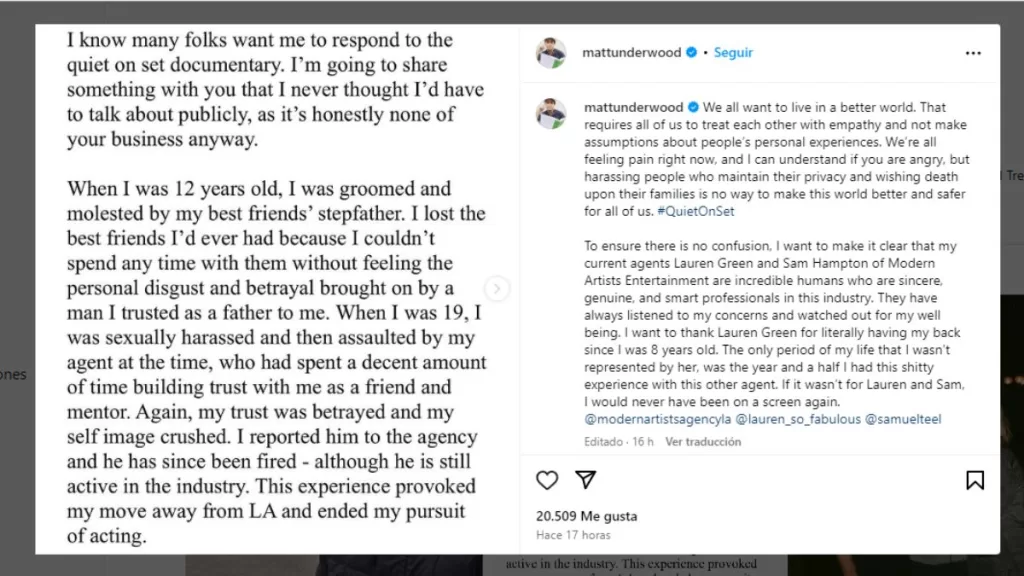Go to next carousel slide arrow

coord(497,290)
